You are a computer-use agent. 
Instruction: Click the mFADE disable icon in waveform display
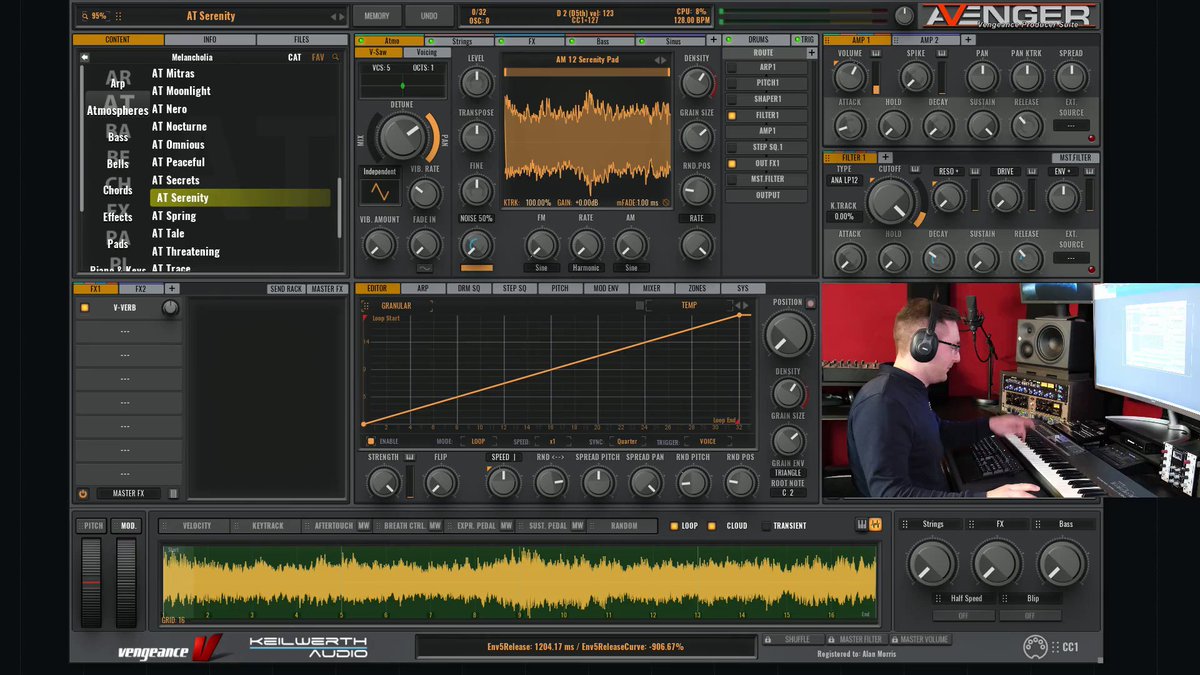click(666, 202)
